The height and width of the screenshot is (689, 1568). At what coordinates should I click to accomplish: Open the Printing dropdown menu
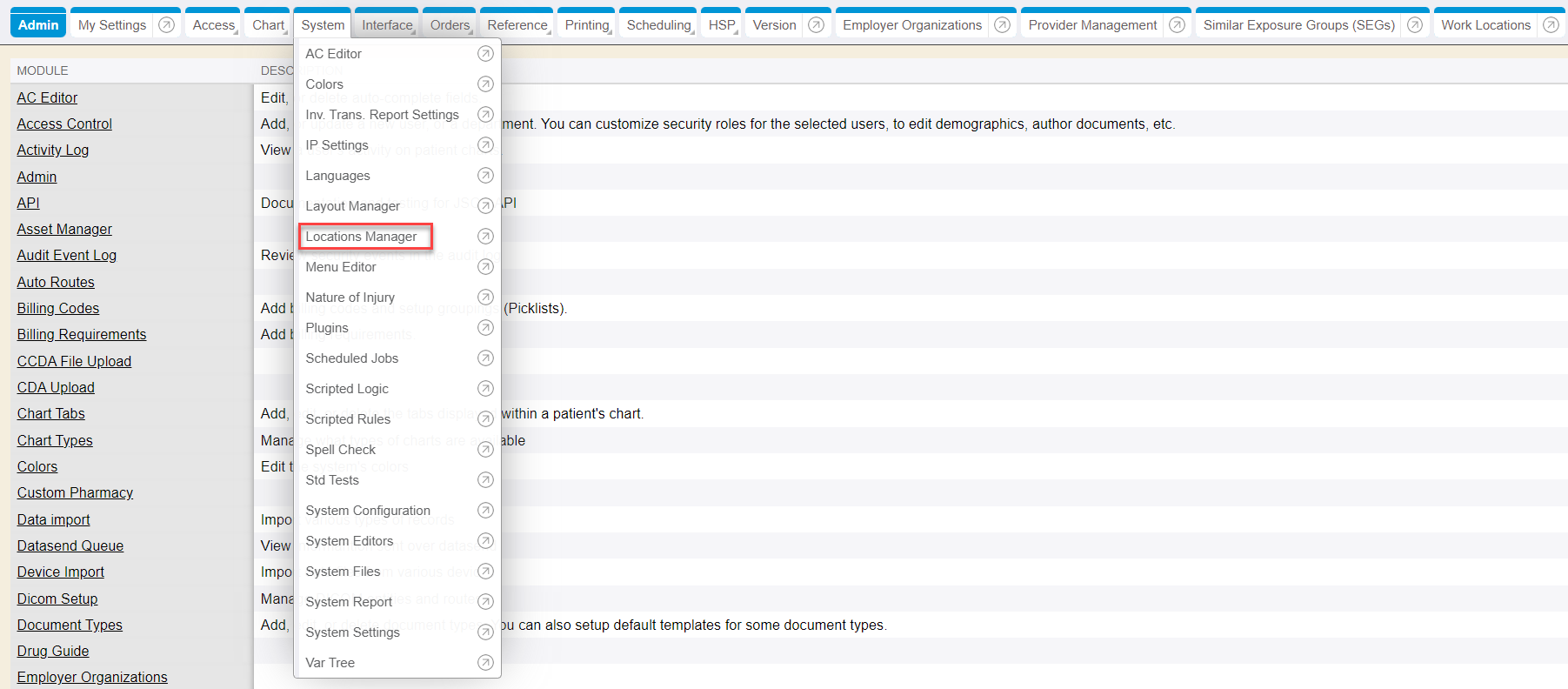tap(587, 25)
